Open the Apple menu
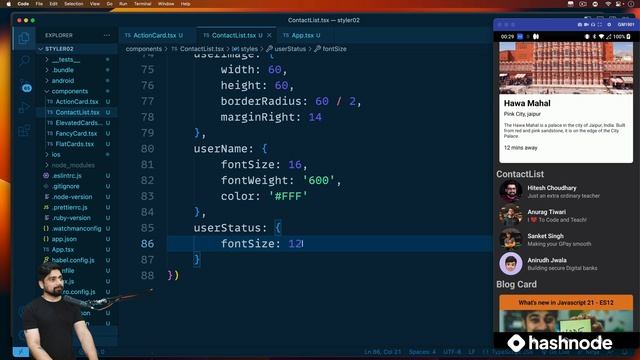Screen dimensions: 640x360 8,4
